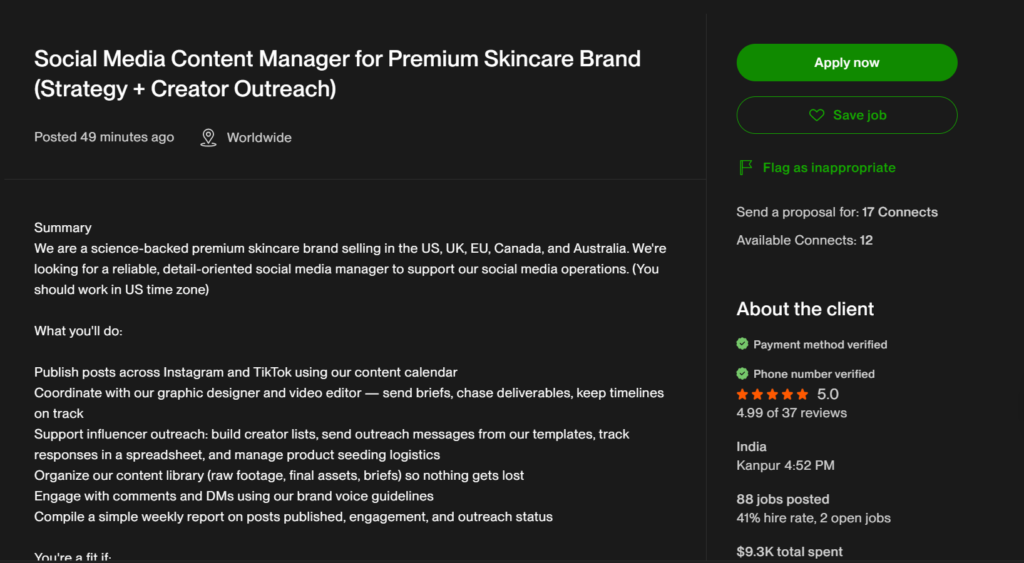Click the Available Connects: 12 text

[x=805, y=240]
